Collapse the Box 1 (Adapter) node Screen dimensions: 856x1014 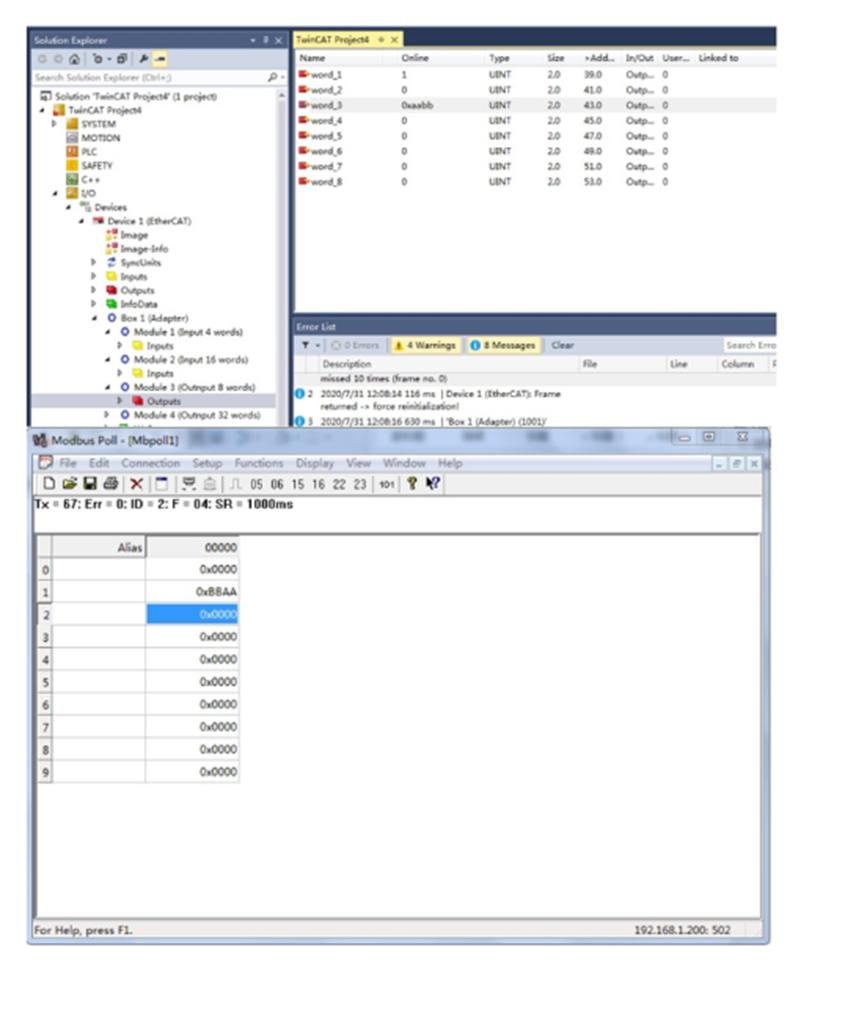coord(94,318)
